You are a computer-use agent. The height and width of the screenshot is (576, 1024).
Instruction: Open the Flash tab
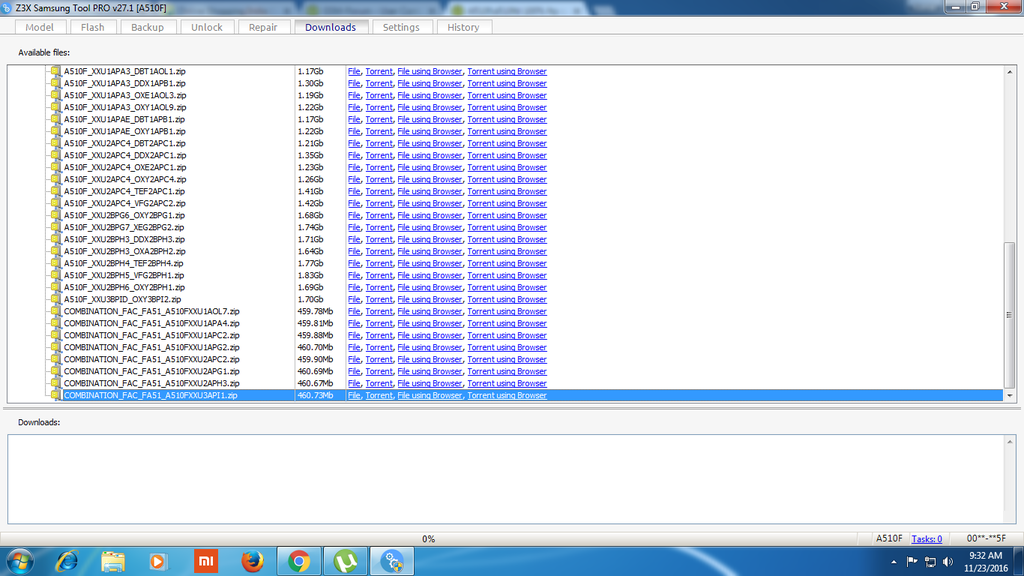pos(93,27)
